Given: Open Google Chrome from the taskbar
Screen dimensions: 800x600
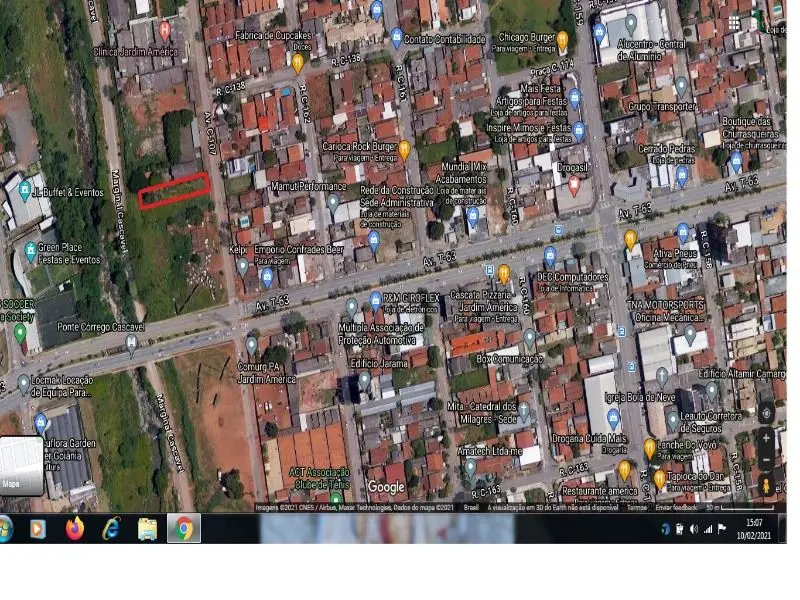Looking at the screenshot, I should tap(184, 530).
